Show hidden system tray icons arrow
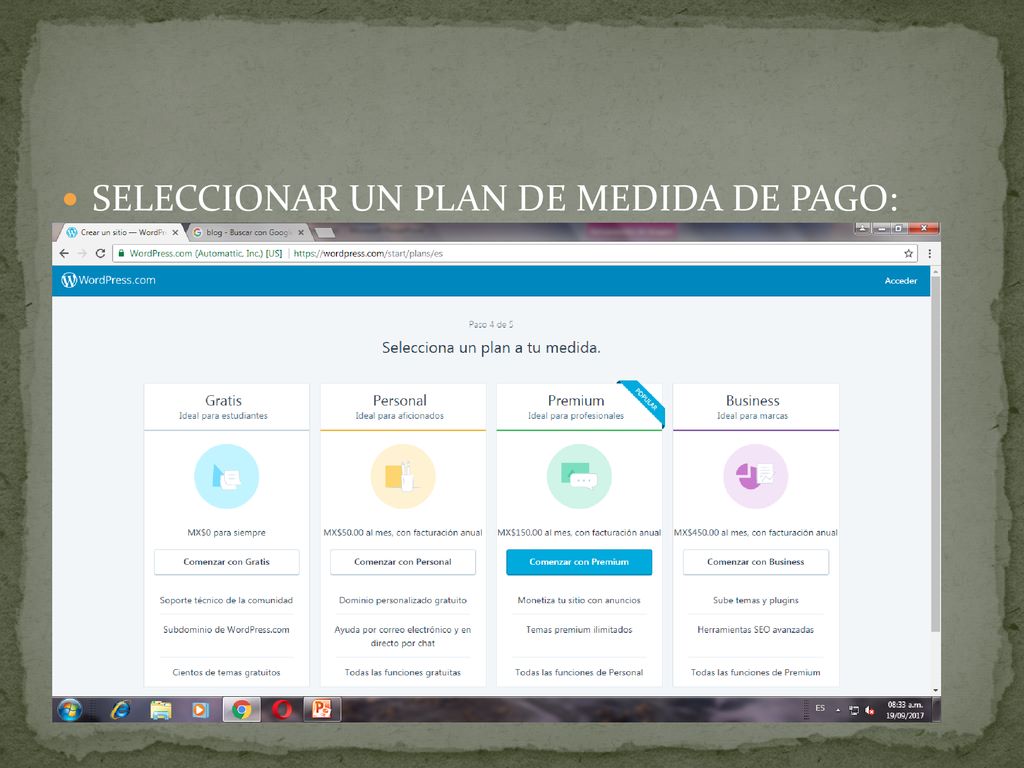 pos(838,711)
